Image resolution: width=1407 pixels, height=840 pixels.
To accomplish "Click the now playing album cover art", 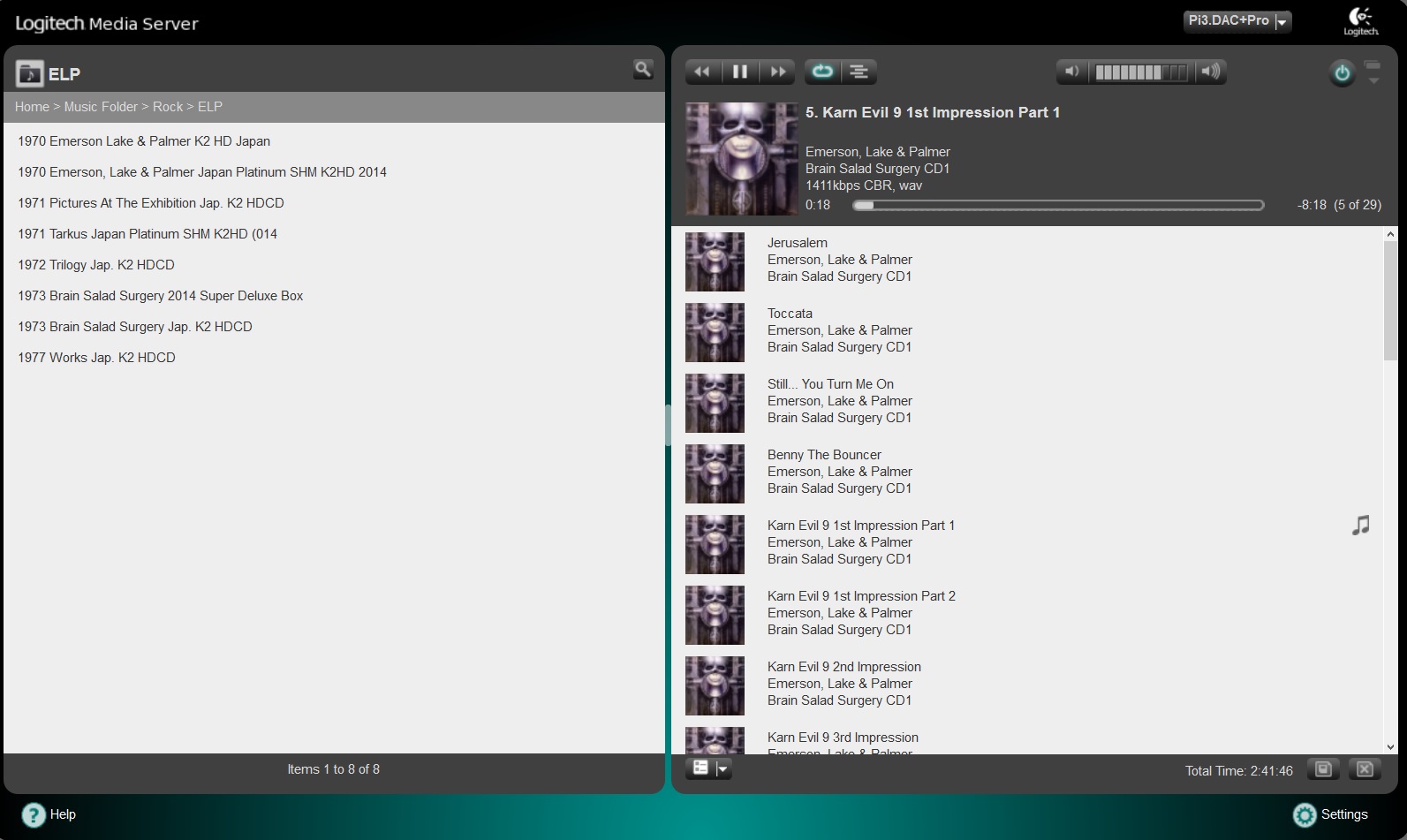I will click(x=742, y=159).
